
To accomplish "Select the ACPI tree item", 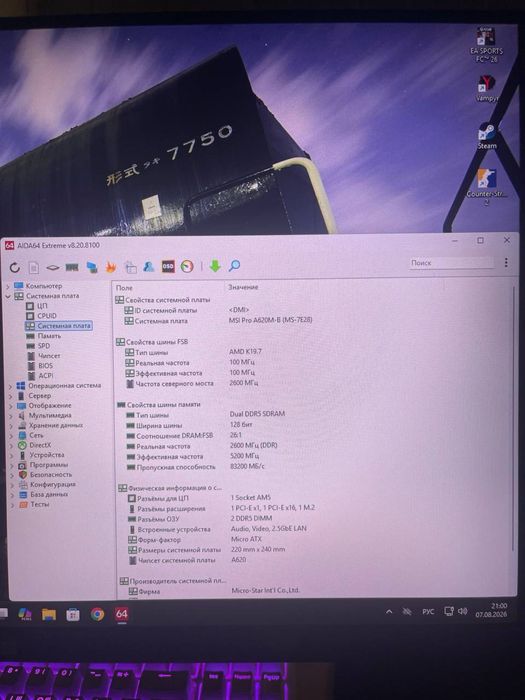I will click(41, 375).
